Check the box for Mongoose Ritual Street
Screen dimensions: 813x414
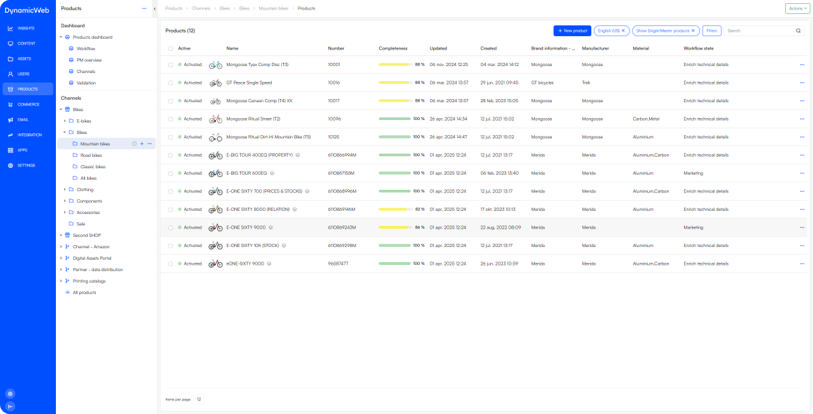[171, 119]
